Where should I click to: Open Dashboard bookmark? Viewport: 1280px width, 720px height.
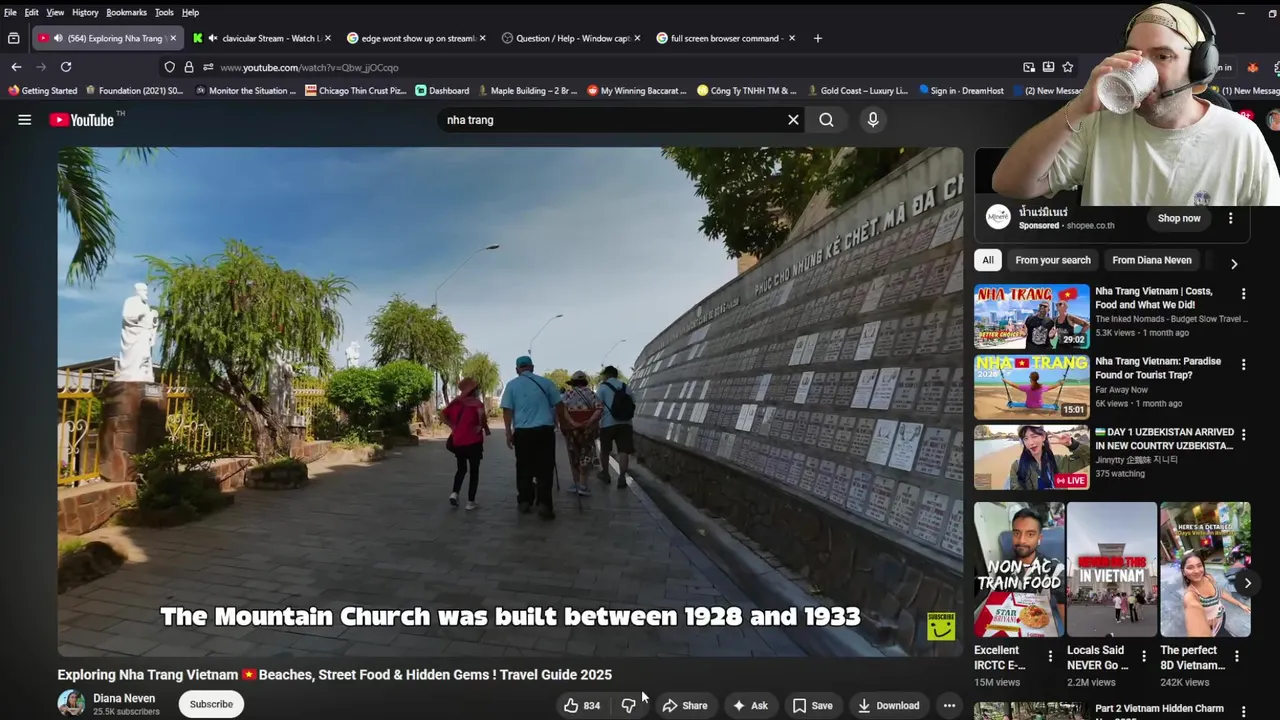[442, 90]
